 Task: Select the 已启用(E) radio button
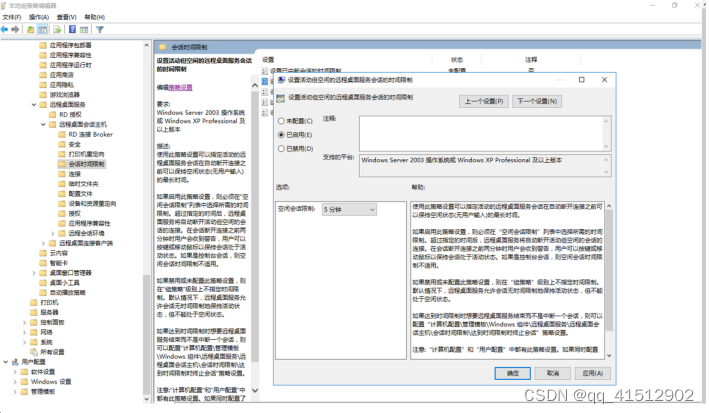point(281,134)
